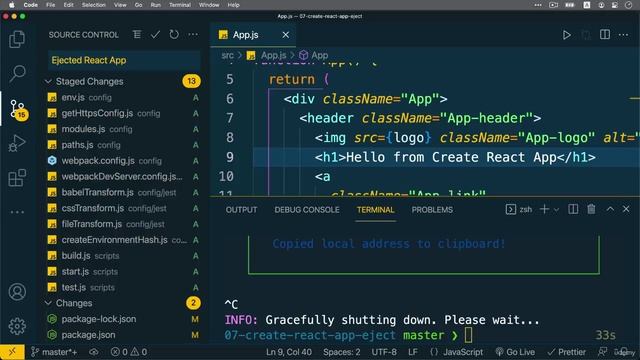
Task: Open the File menu
Action: (51, 5)
